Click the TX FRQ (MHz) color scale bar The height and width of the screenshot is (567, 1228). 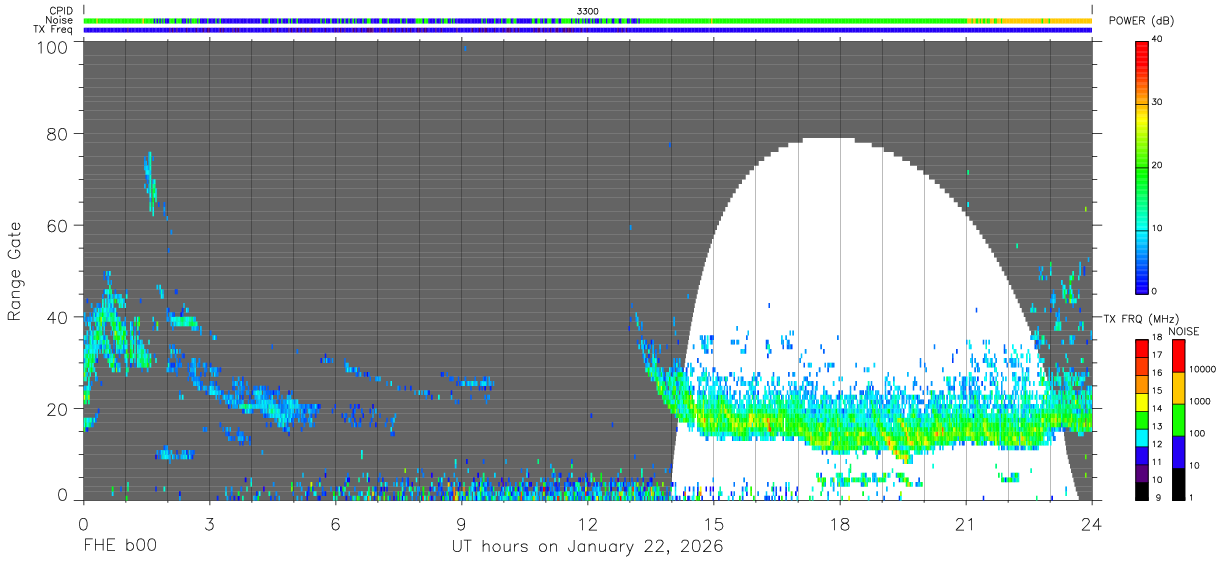coord(1142,418)
